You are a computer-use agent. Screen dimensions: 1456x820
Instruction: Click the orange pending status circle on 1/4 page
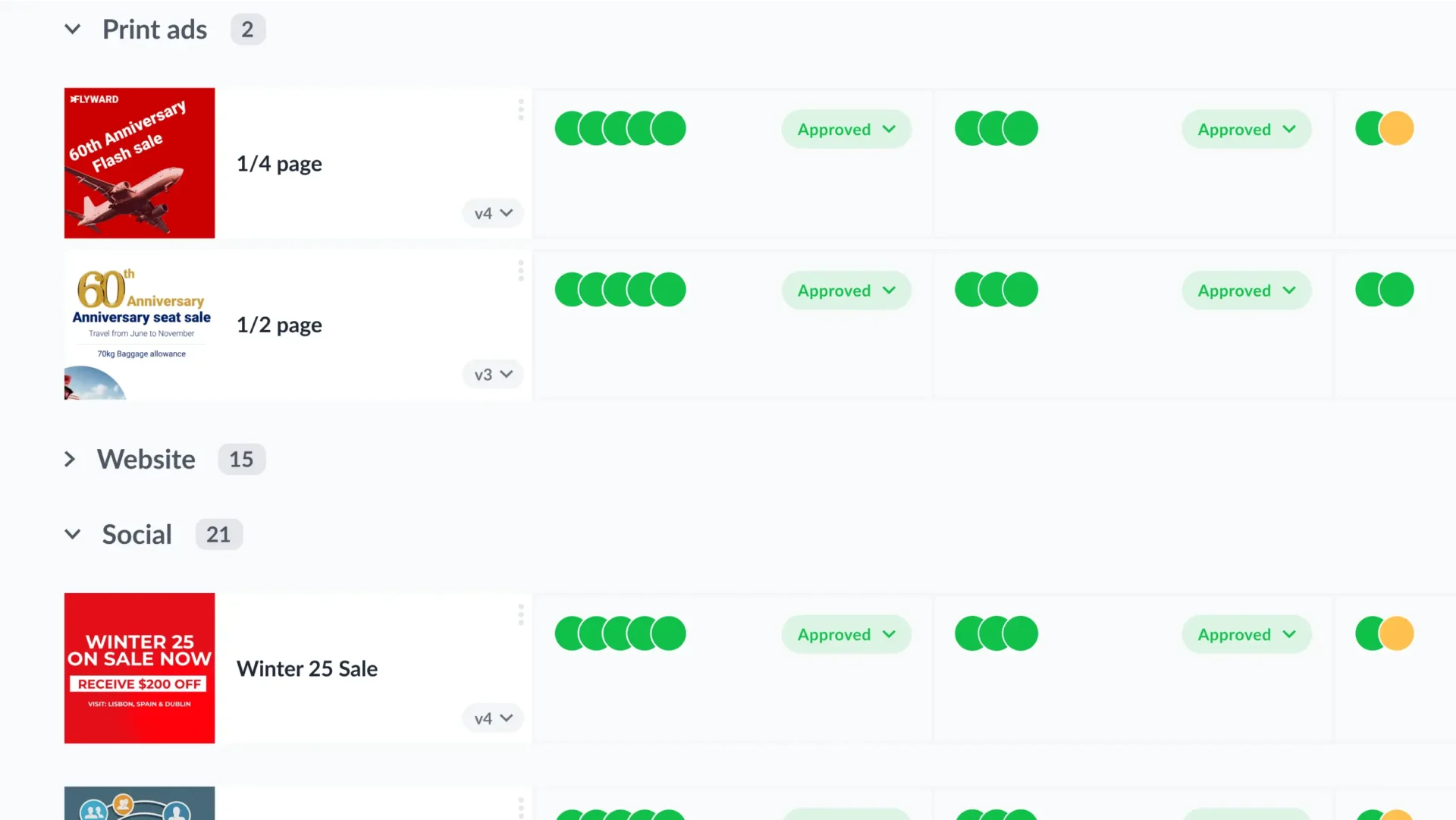[x=1399, y=128]
